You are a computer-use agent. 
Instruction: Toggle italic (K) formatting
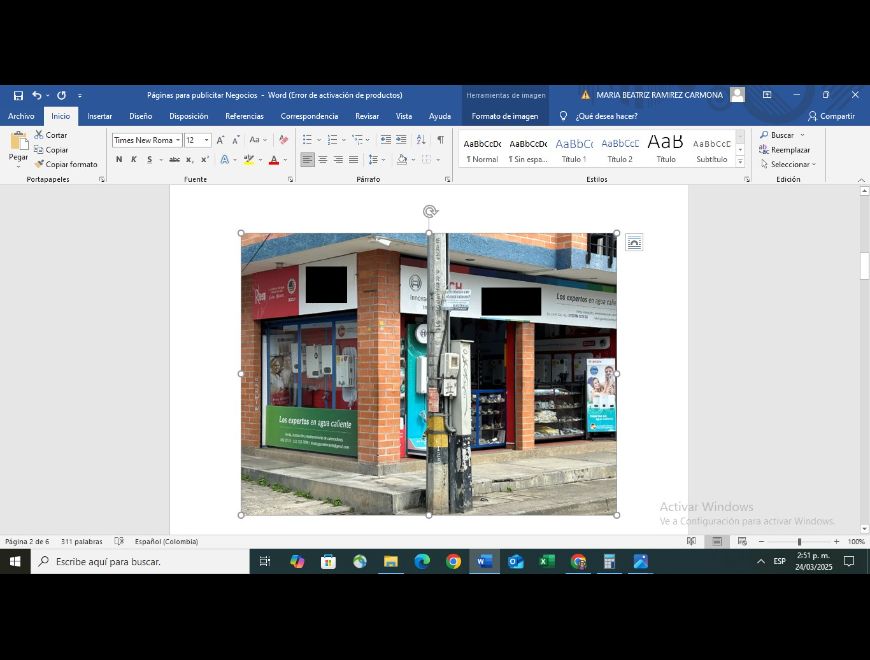pos(134,160)
